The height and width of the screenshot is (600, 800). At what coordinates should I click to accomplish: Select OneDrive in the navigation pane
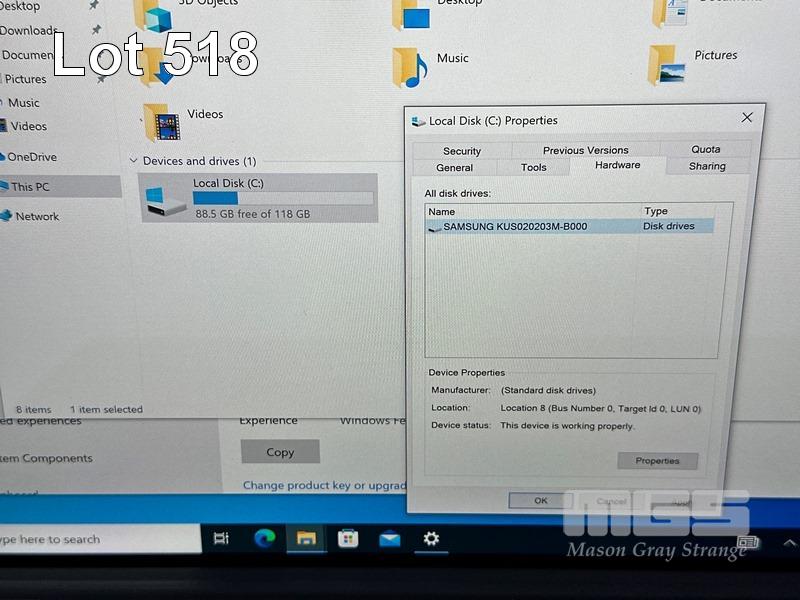coord(32,157)
